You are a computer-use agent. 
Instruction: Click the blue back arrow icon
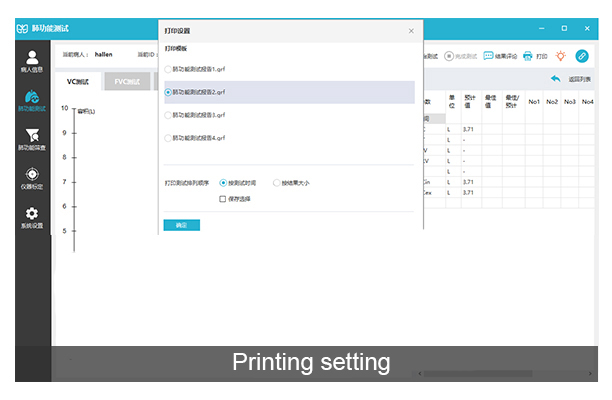555,79
